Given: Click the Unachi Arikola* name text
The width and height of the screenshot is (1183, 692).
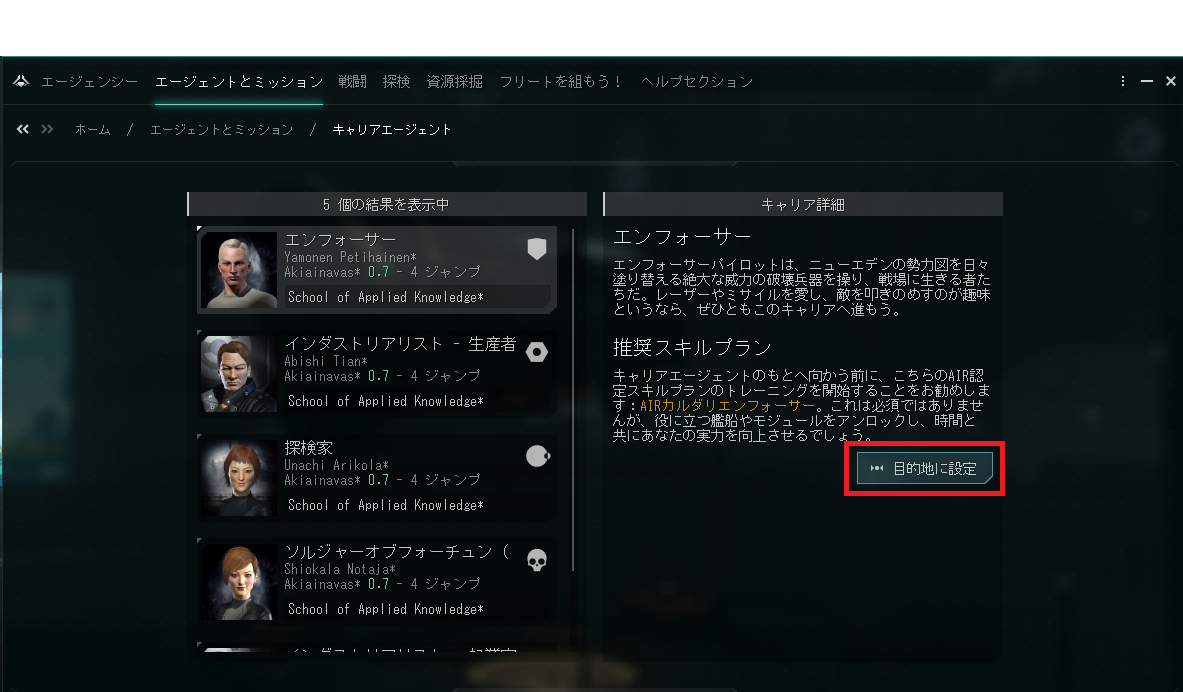Looking at the screenshot, I should 336,465.
